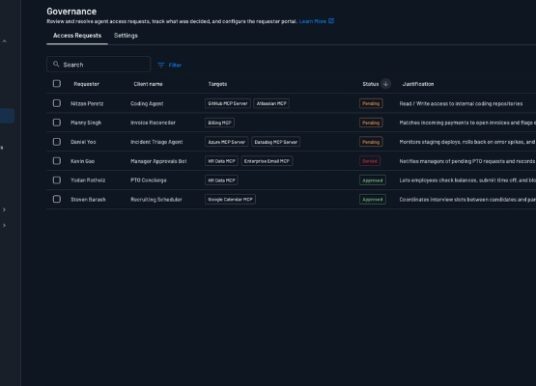Click the Google Calendar MCP target tag
Image resolution: width=536 pixels, height=386 pixels.
point(230,199)
